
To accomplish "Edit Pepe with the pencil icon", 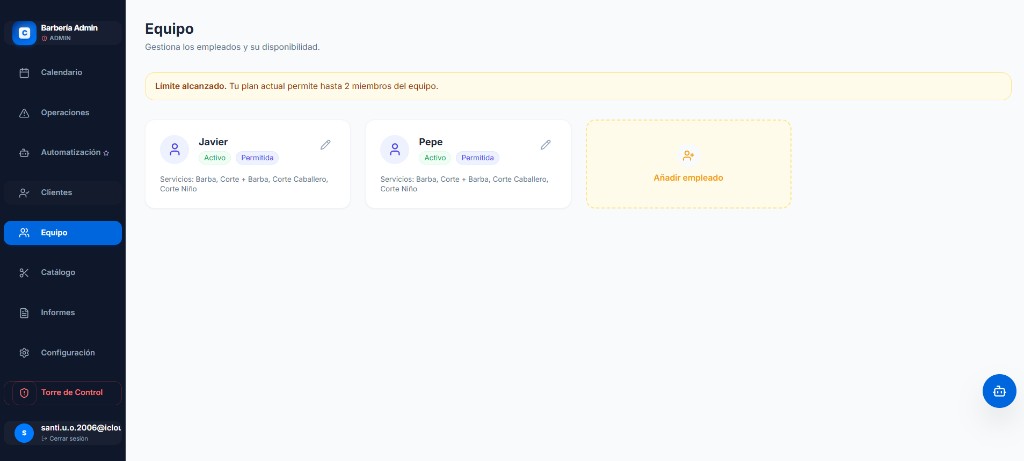I will (546, 145).
